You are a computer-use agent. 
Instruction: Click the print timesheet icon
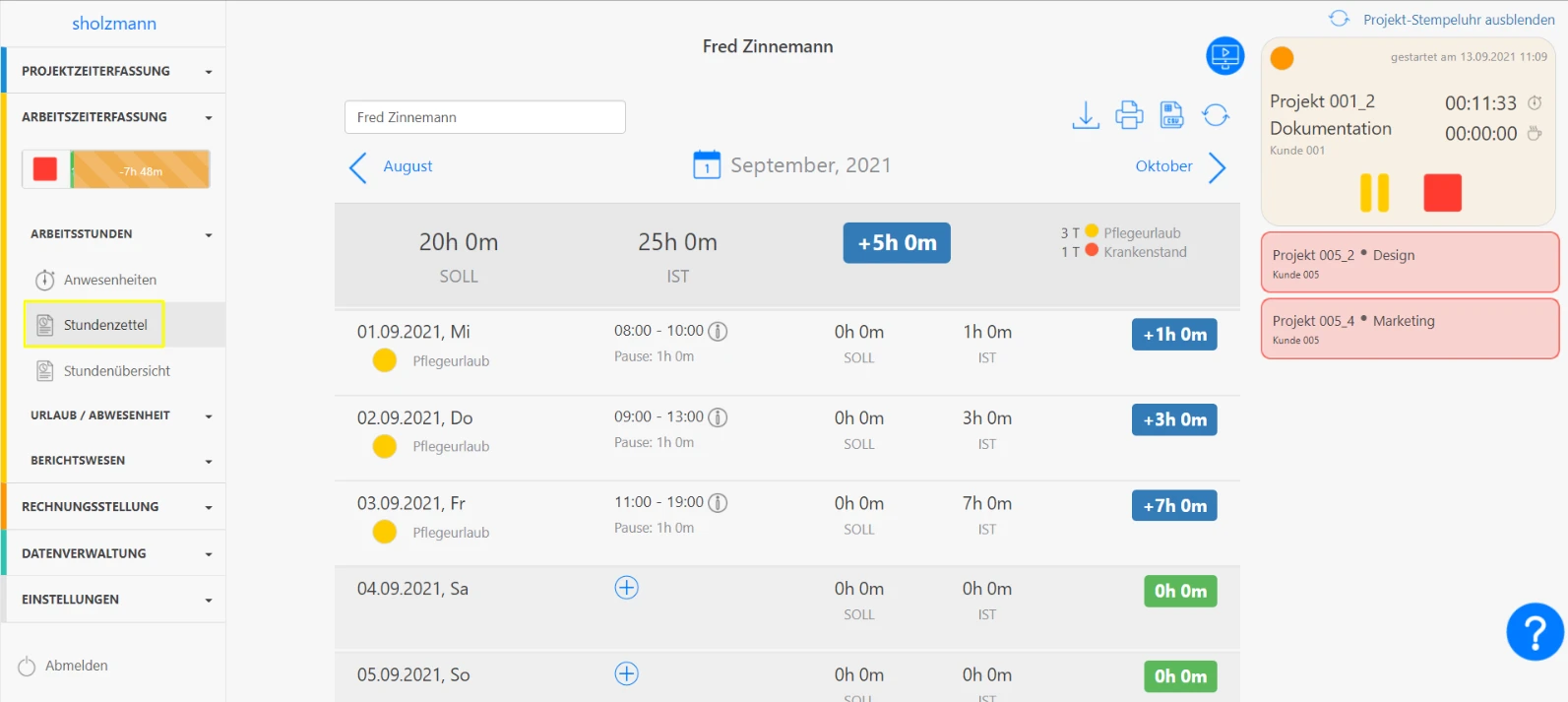click(x=1129, y=115)
